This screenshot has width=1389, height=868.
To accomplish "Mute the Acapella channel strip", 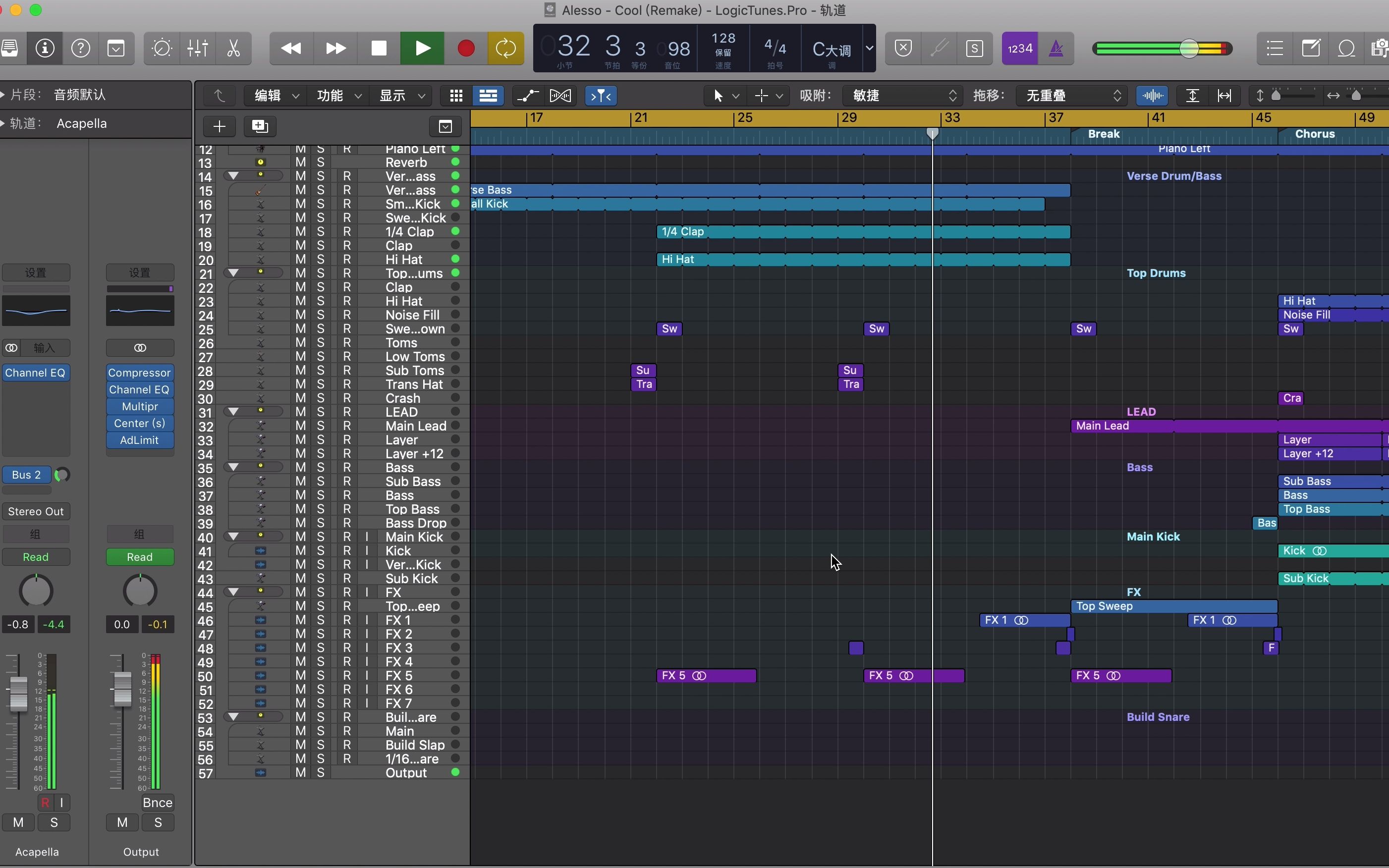I will pos(19,822).
